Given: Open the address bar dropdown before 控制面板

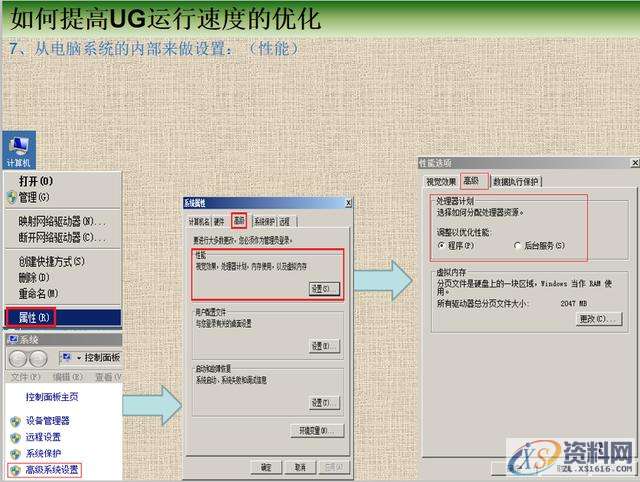Looking at the screenshot, I should [79, 358].
